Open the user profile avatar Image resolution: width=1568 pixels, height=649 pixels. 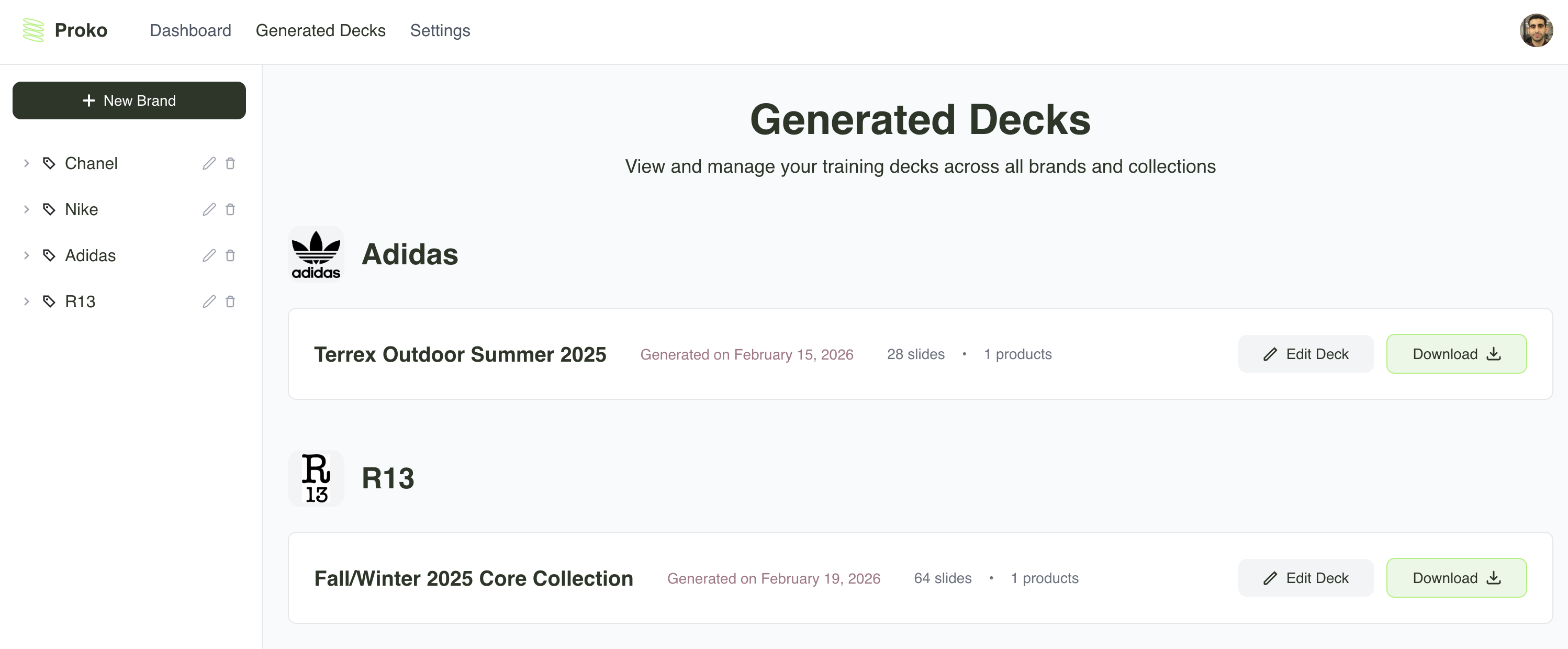(1537, 30)
